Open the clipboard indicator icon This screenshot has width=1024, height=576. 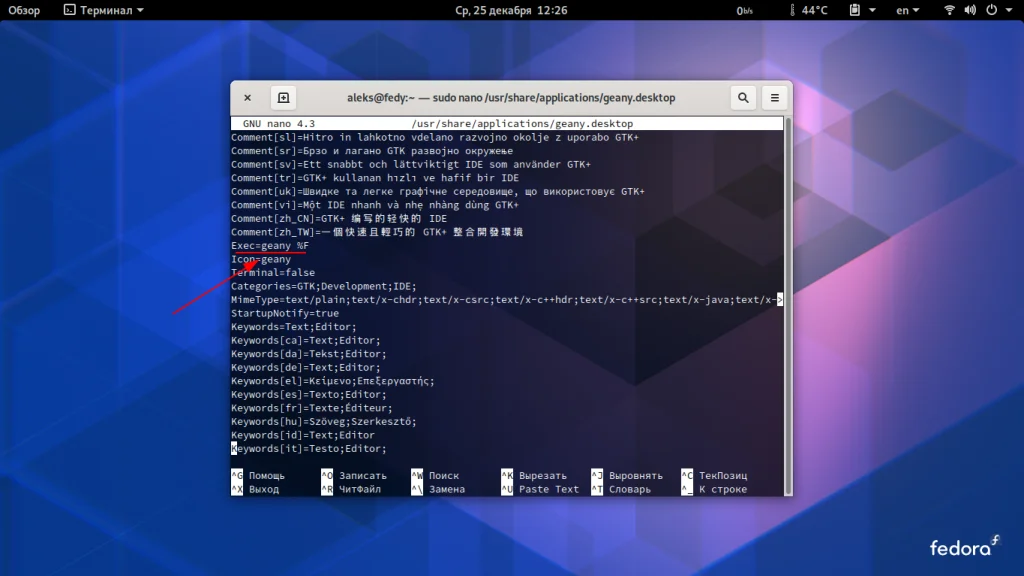click(x=856, y=10)
